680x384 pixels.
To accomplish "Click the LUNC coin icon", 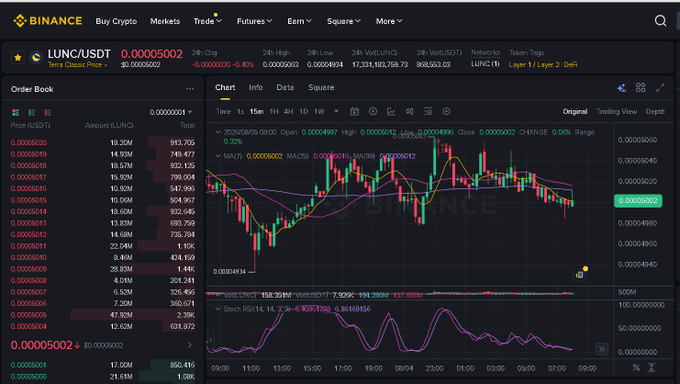I will (36, 57).
